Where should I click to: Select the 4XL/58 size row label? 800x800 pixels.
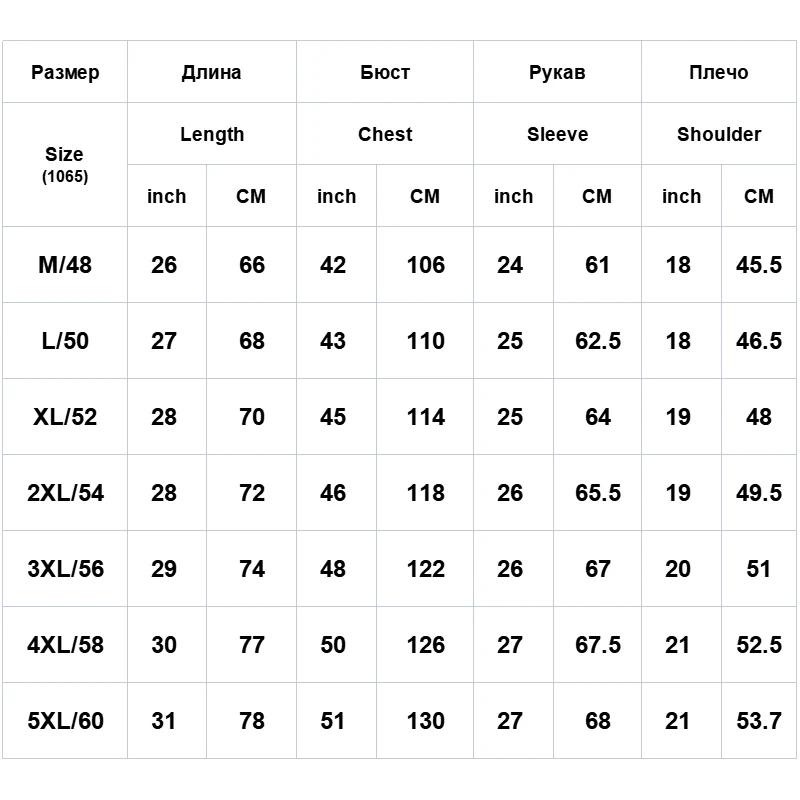coord(65,645)
